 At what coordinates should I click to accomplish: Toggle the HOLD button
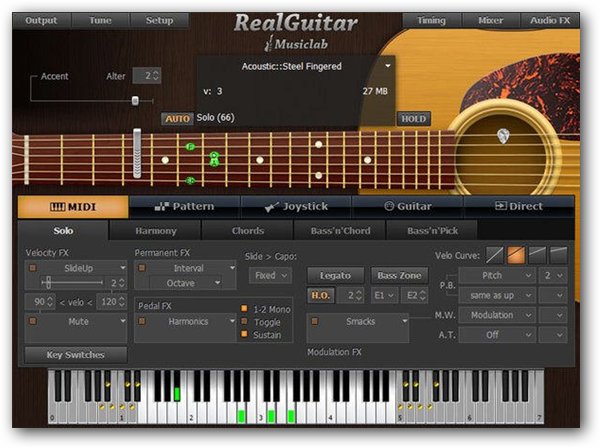point(413,118)
